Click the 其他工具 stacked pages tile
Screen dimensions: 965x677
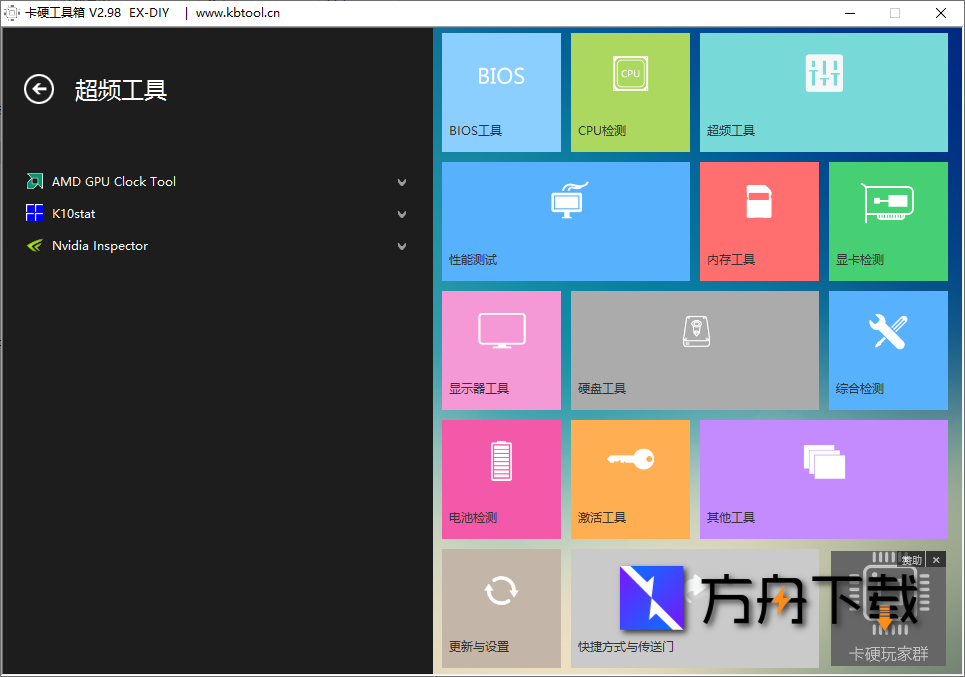[x=823, y=479]
